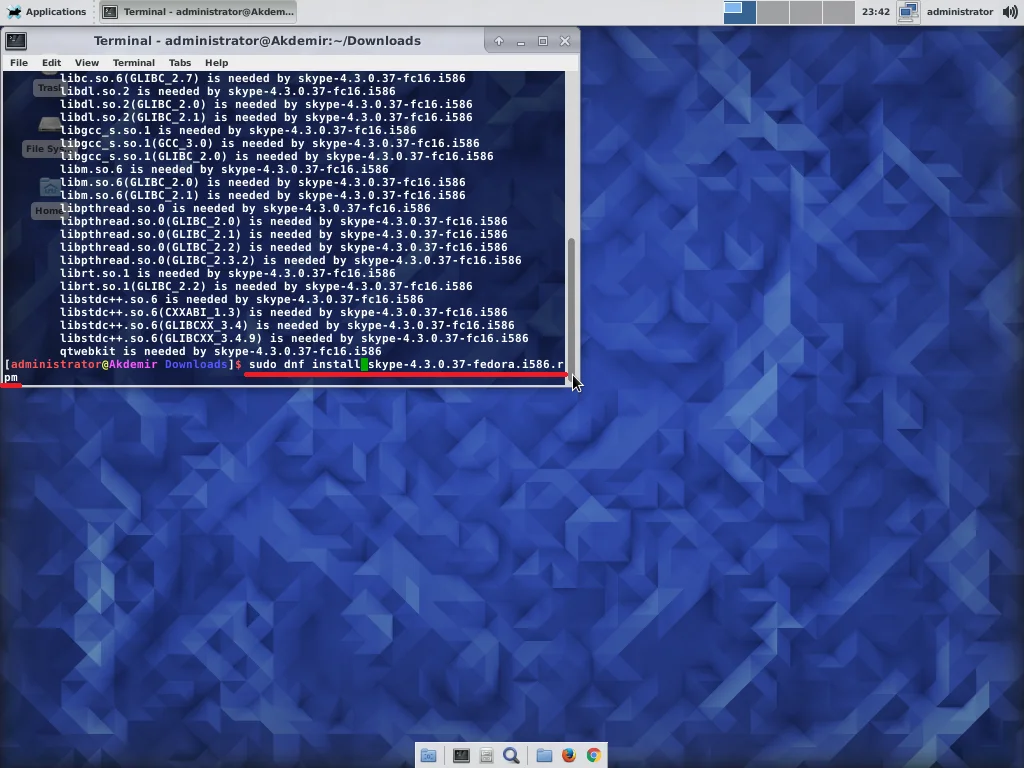Click the 'qtwebkit is needed' output line
The width and height of the screenshot is (1024, 768).
221,351
